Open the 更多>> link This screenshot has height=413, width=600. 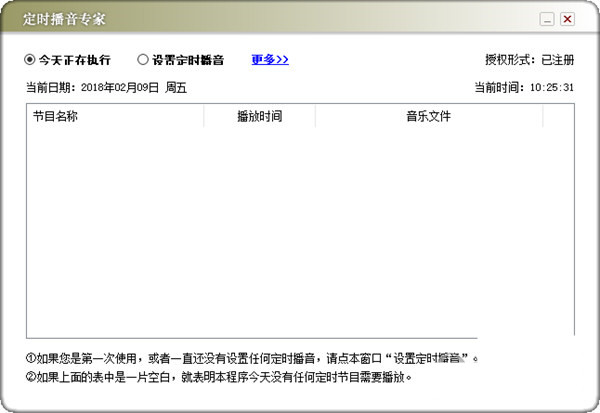pyautogui.click(x=270, y=60)
